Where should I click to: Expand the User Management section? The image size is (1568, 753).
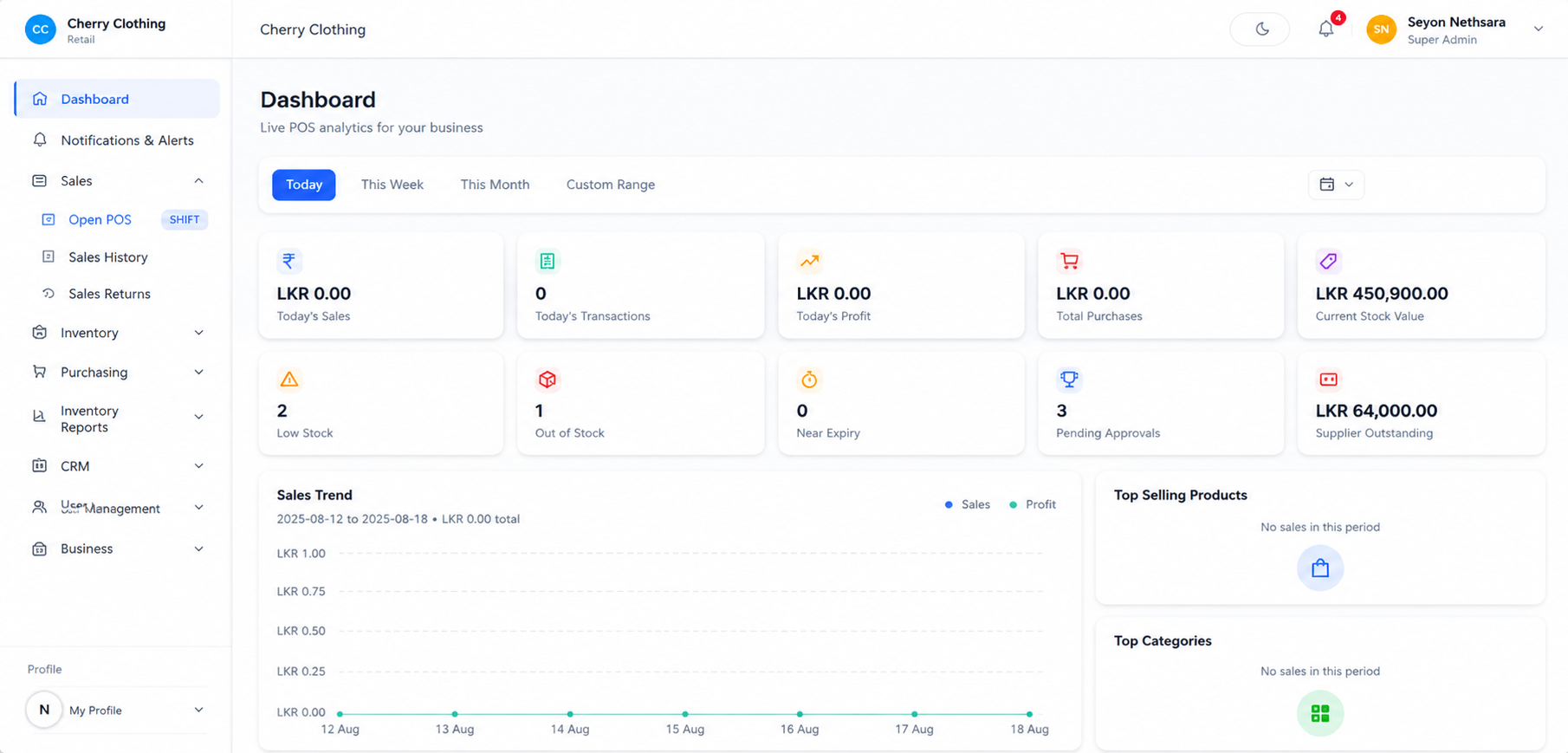click(117, 508)
